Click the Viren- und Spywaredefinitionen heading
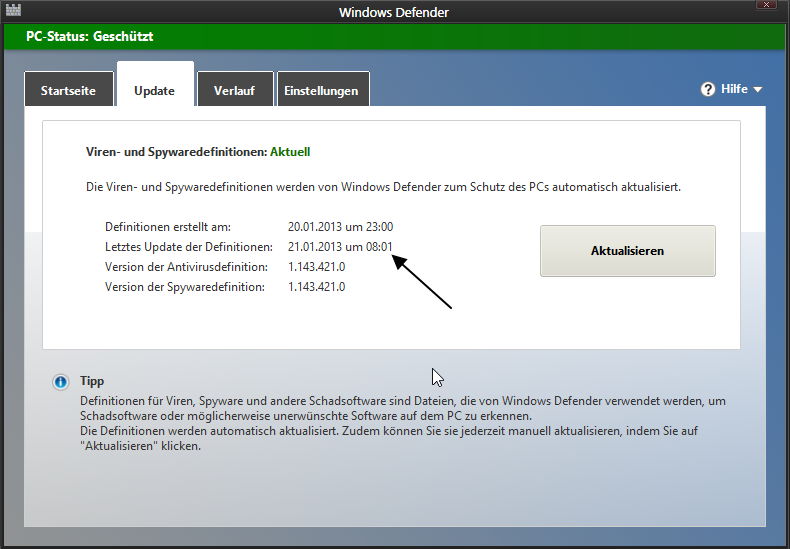This screenshot has height=549, width=790. [176, 152]
